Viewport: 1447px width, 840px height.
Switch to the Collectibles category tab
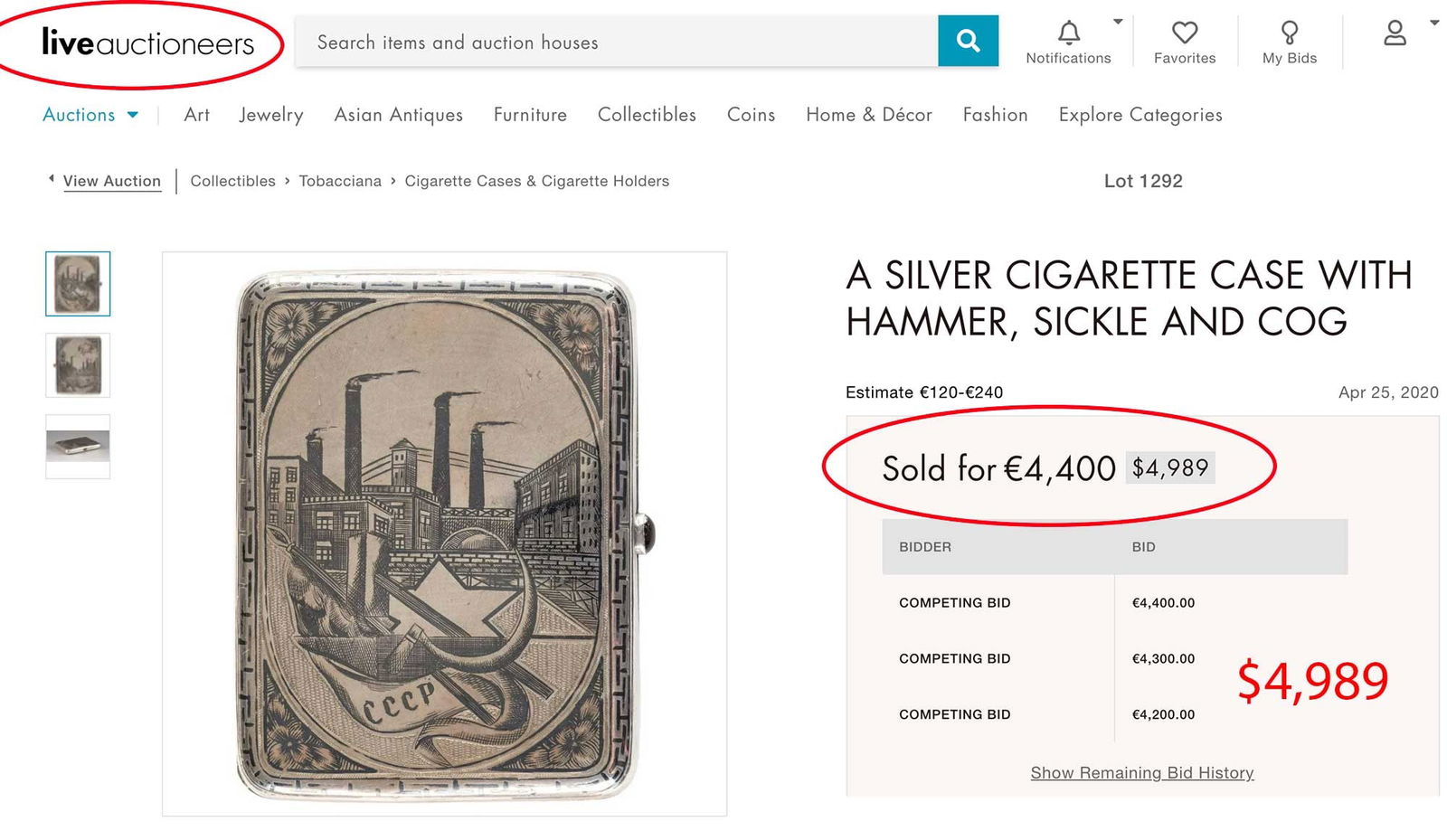(x=646, y=115)
